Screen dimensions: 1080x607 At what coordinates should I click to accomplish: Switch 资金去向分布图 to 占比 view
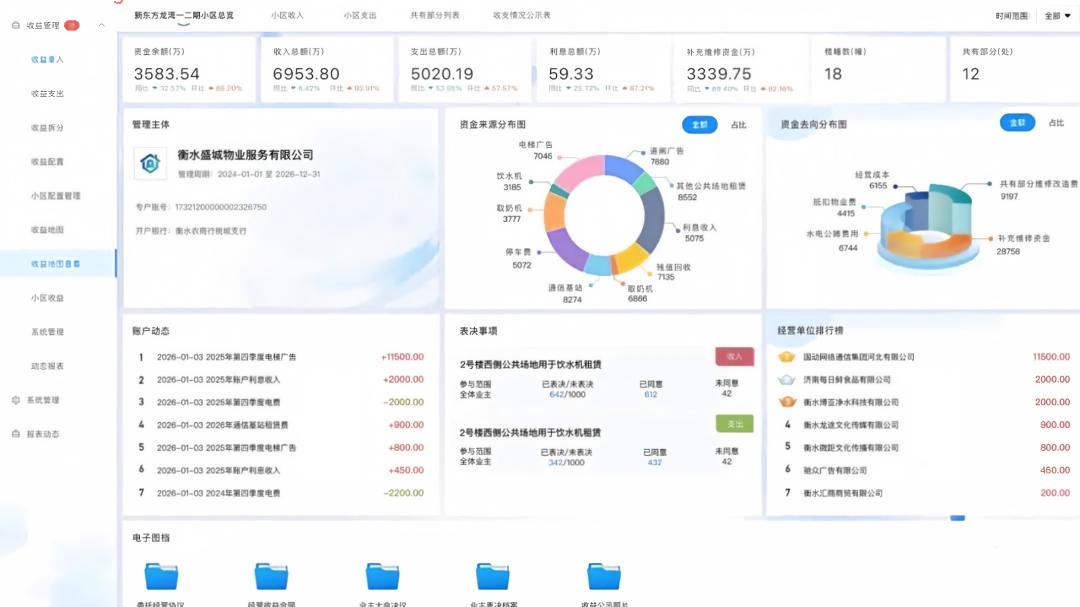click(1056, 123)
